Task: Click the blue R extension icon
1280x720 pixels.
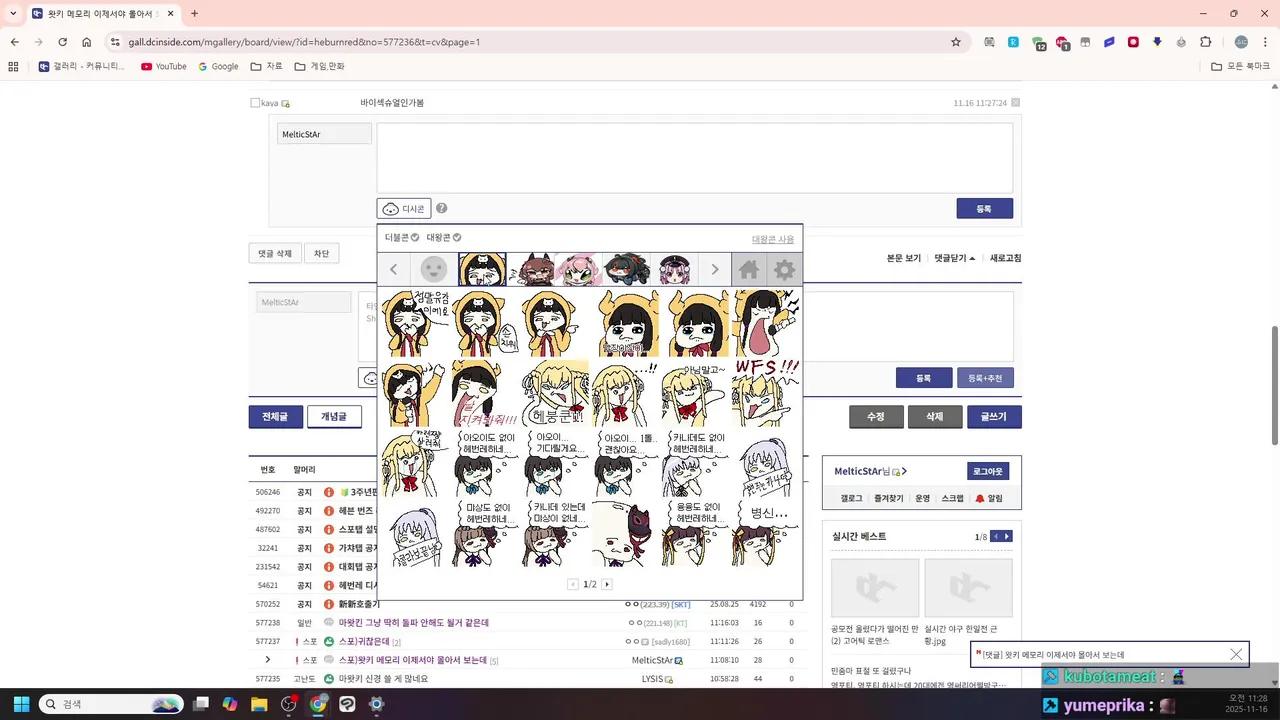Action: (x=1013, y=42)
